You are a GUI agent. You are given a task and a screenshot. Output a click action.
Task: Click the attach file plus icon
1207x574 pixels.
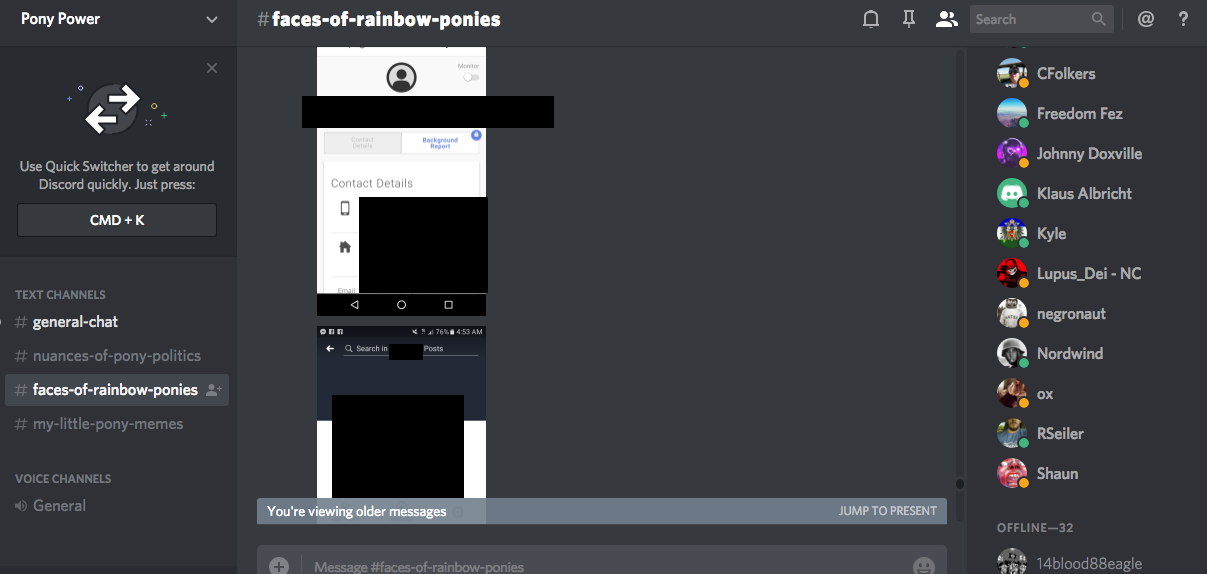coord(279,566)
